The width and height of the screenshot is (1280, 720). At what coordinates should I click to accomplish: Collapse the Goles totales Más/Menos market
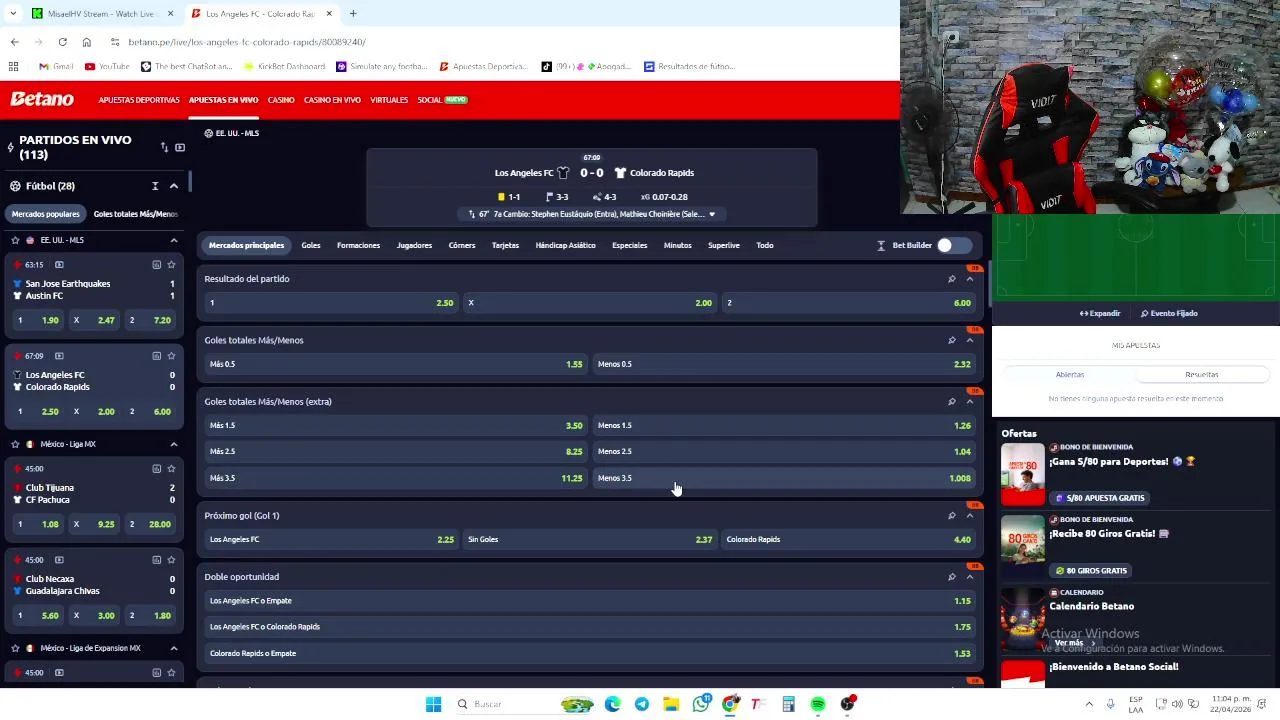click(x=969, y=340)
